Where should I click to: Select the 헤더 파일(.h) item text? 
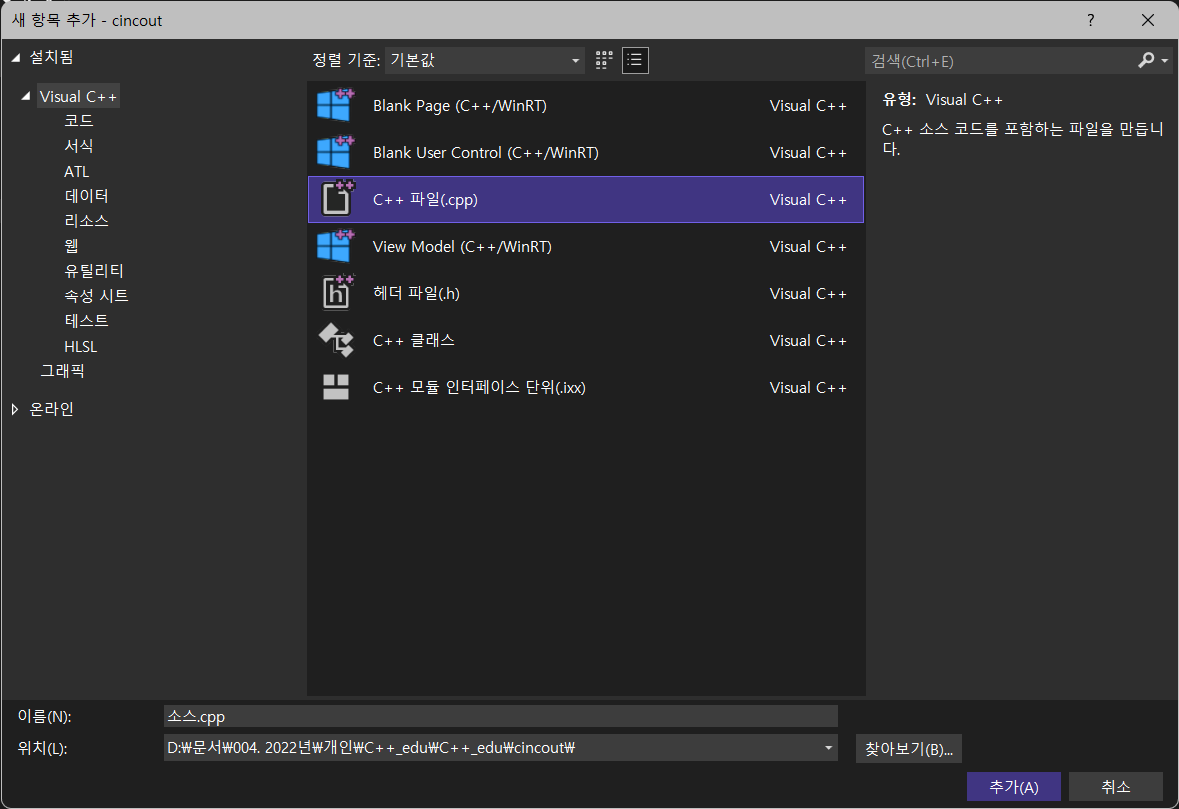tap(417, 293)
